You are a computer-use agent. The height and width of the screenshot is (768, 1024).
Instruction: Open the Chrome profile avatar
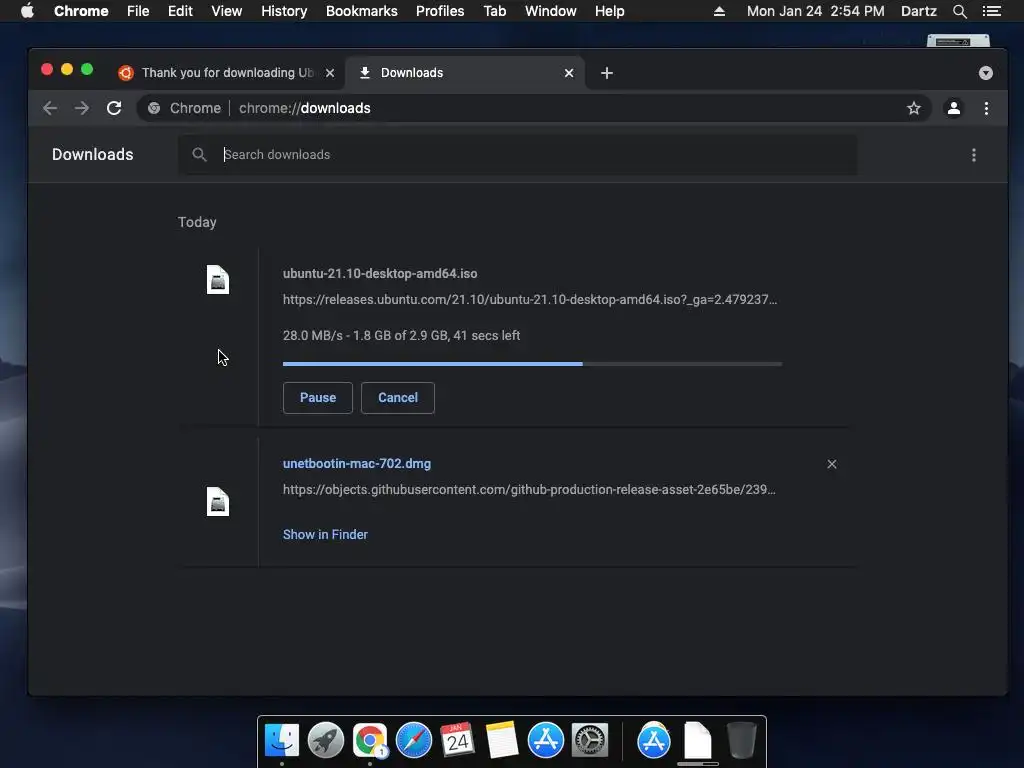953,108
